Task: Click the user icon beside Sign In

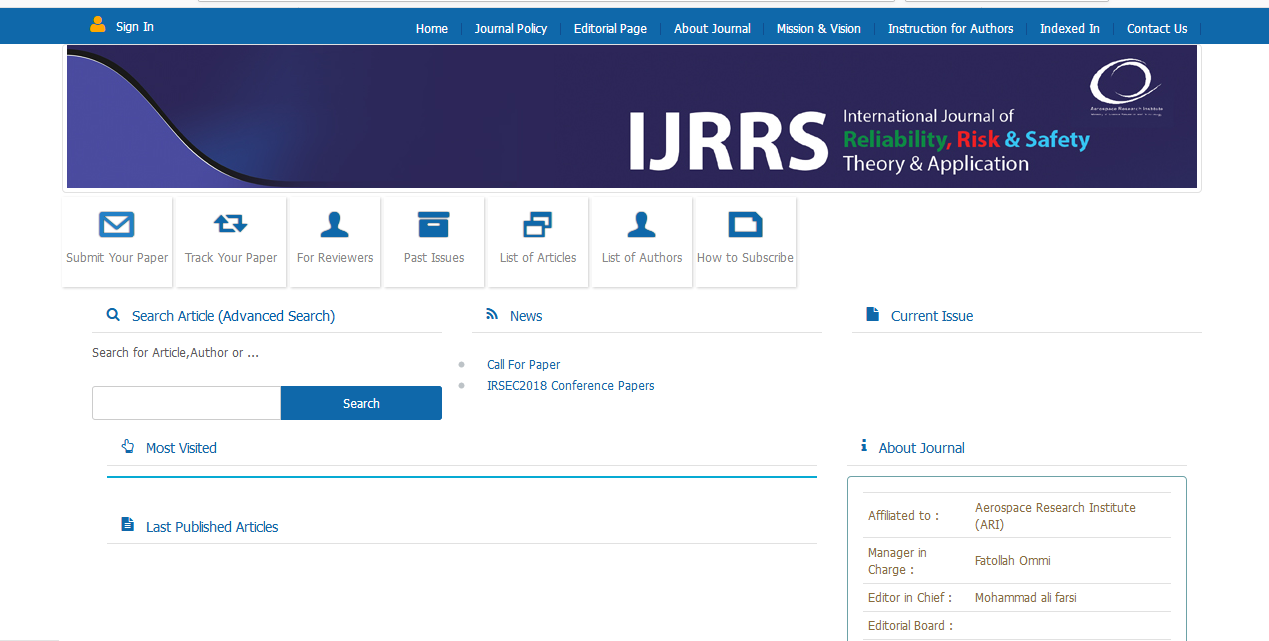Action: [98, 25]
